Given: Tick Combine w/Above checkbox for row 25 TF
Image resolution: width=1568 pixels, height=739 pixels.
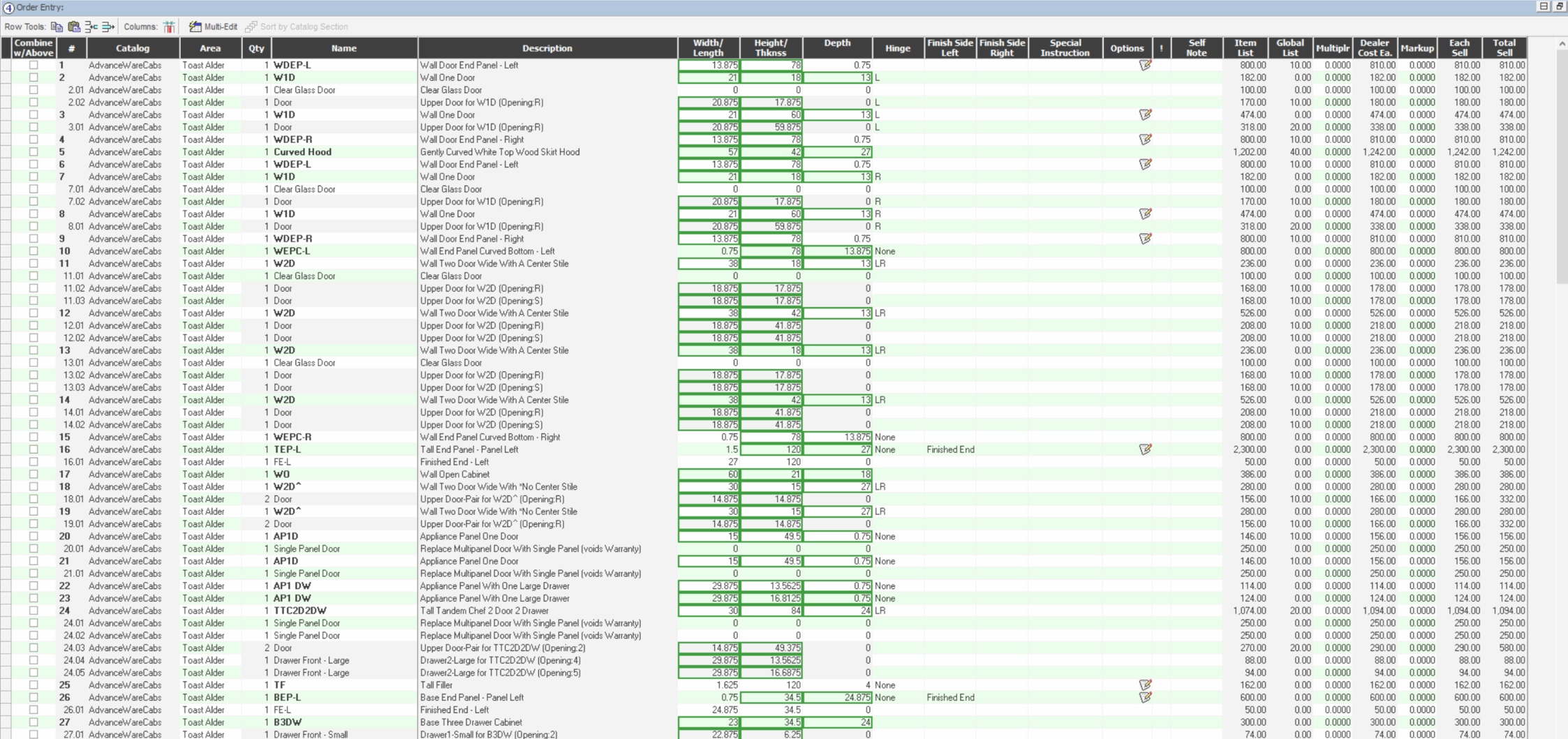Looking at the screenshot, I should (34, 685).
